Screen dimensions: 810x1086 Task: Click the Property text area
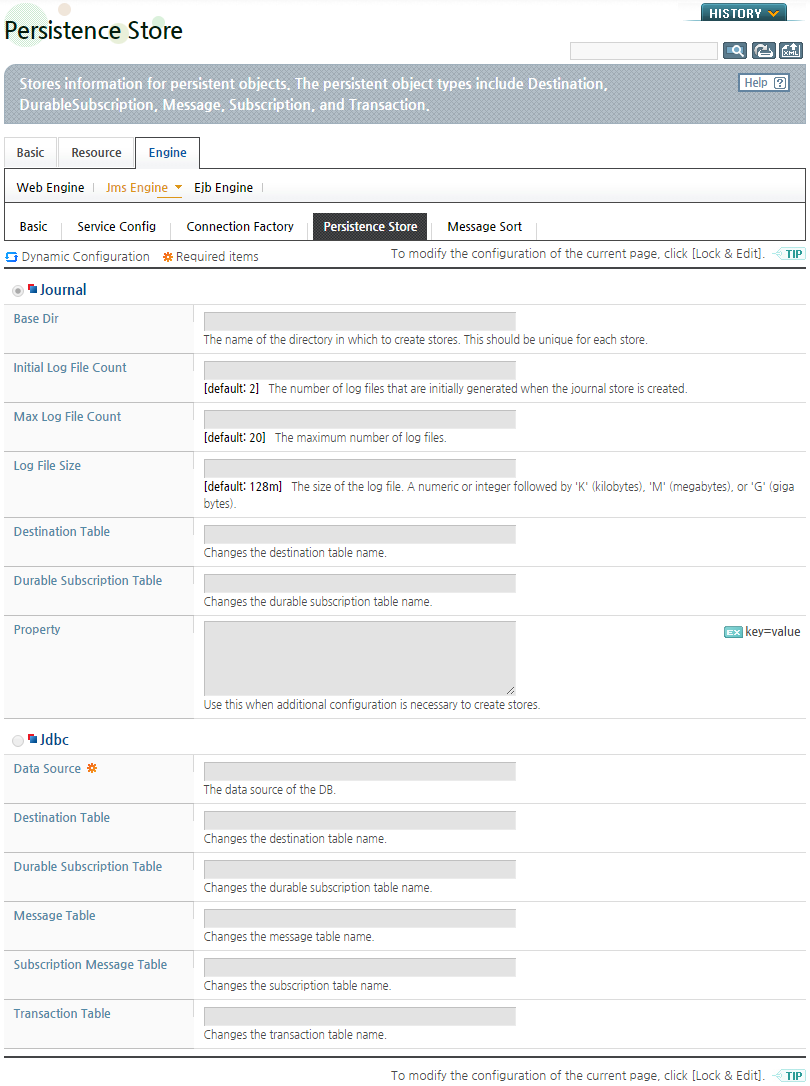pyautogui.click(x=360, y=658)
